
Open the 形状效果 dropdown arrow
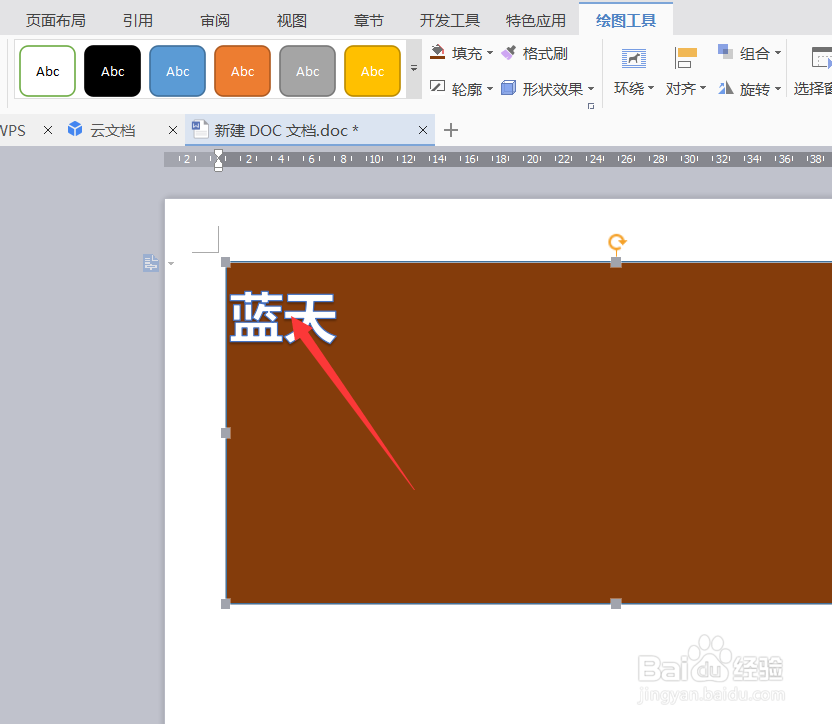pos(591,89)
